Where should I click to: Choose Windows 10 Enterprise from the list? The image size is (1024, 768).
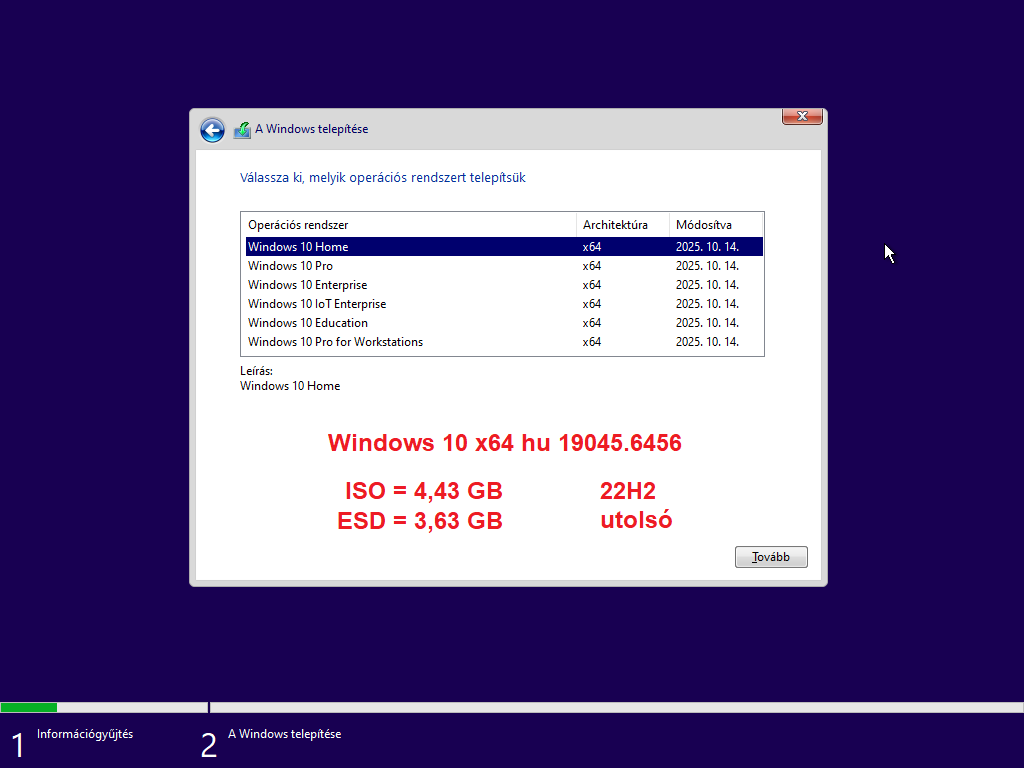coord(504,285)
